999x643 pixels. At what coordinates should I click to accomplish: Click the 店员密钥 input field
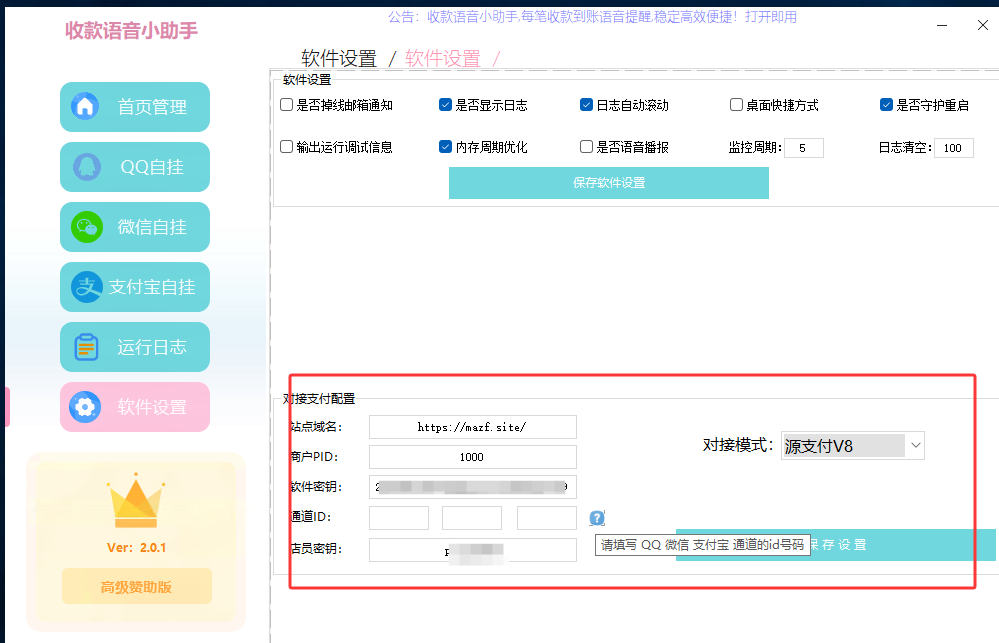(473, 550)
